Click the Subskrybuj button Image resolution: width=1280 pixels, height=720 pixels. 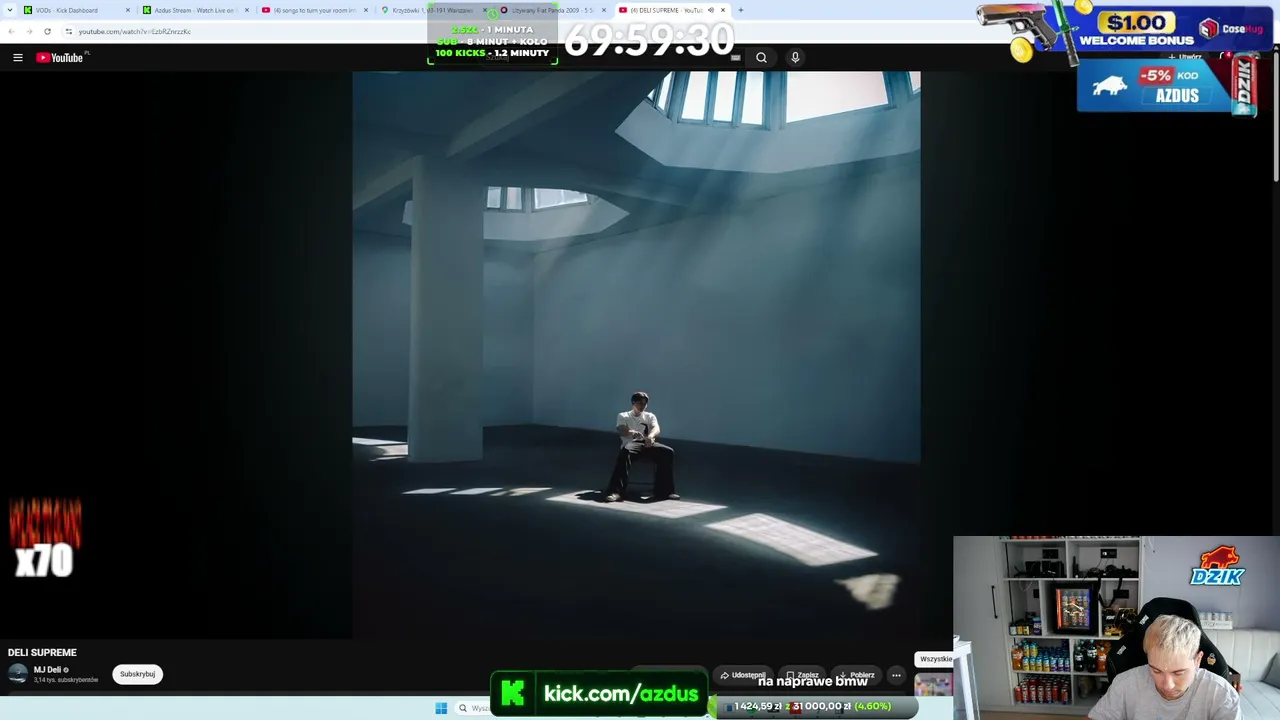pos(137,674)
